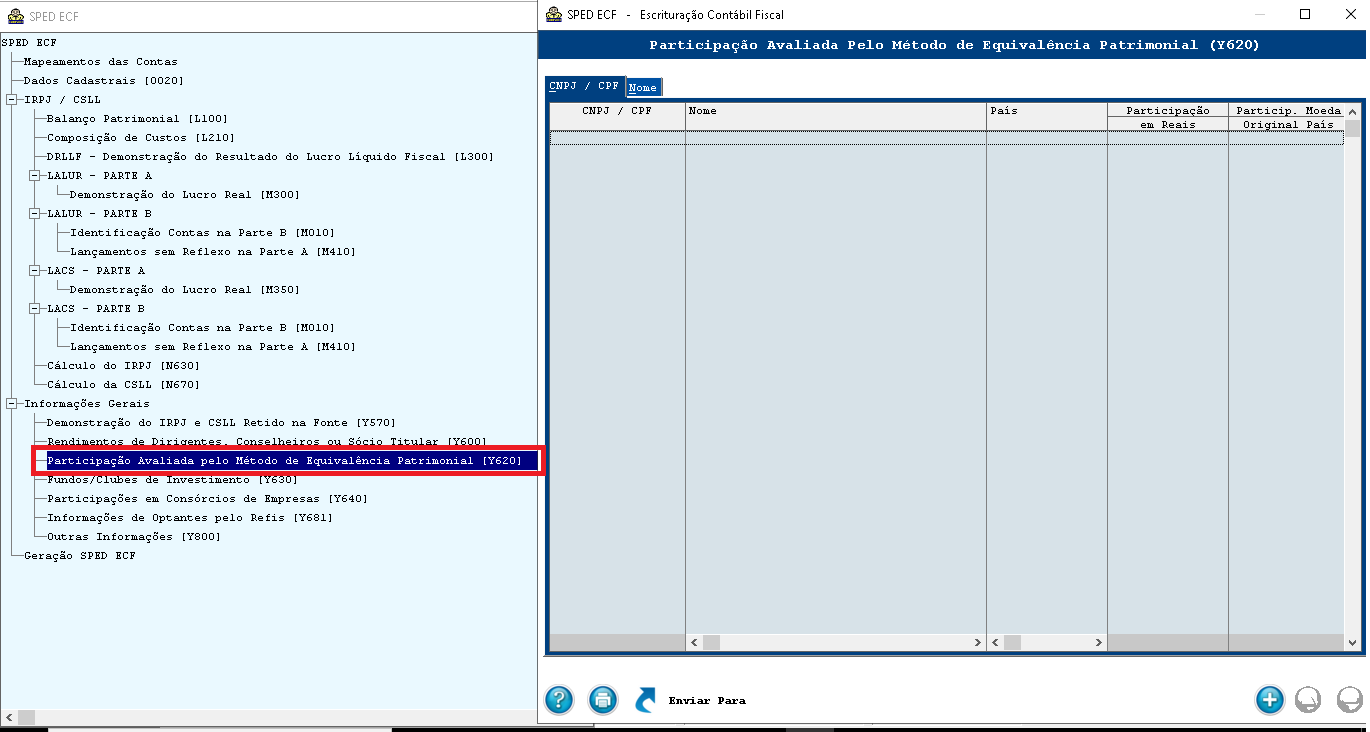Click grid vertical scroll down arrow
Image resolution: width=1370 pixels, height=732 pixels.
tap(1353, 642)
